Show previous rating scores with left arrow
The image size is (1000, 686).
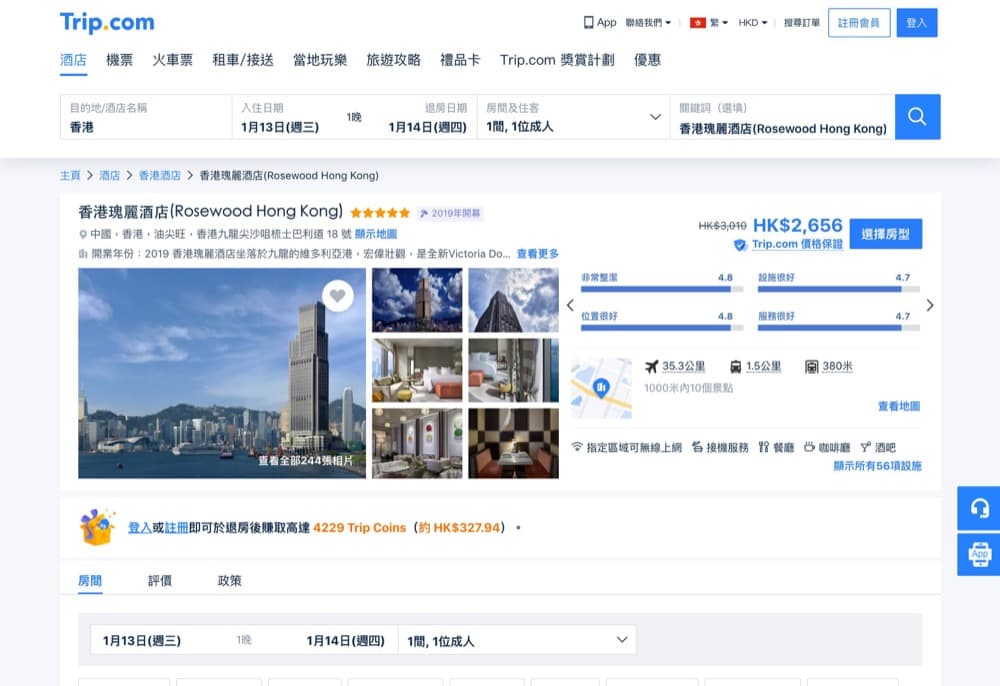click(570, 305)
